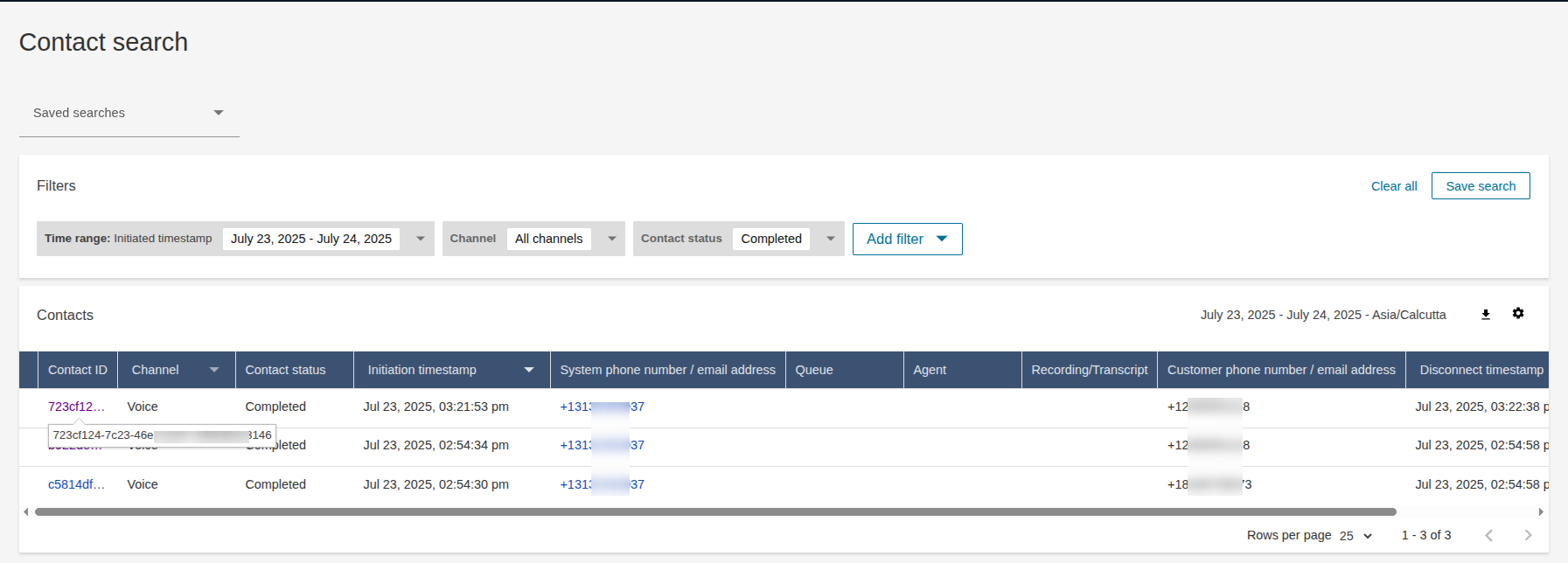
Task: Click Add filter button
Action: point(907,239)
